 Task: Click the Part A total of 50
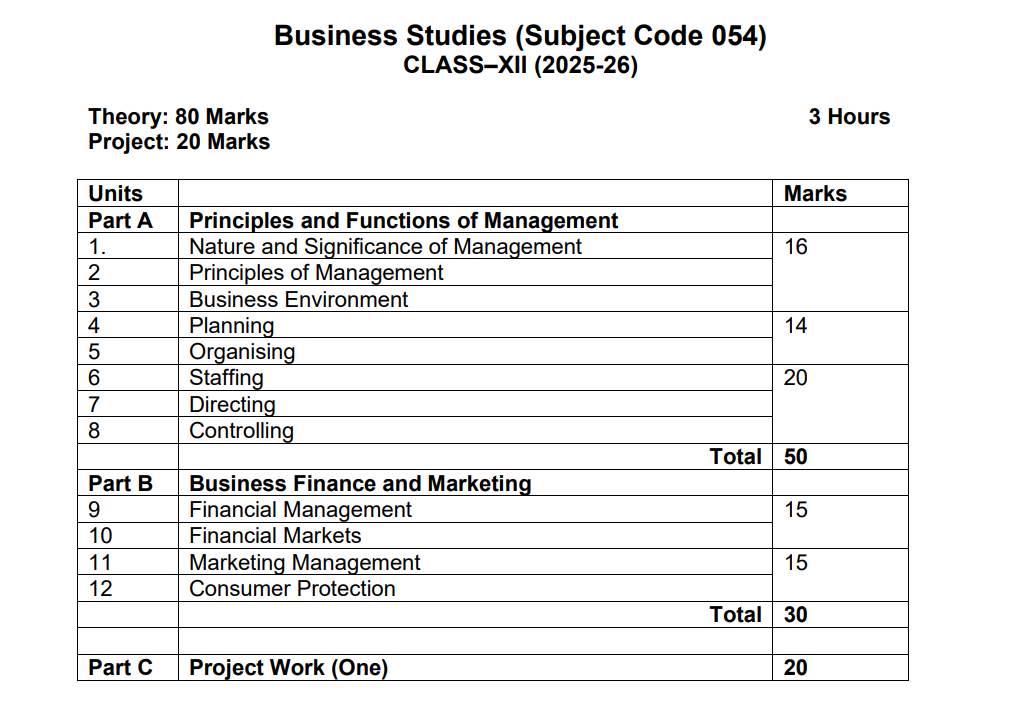(x=796, y=457)
